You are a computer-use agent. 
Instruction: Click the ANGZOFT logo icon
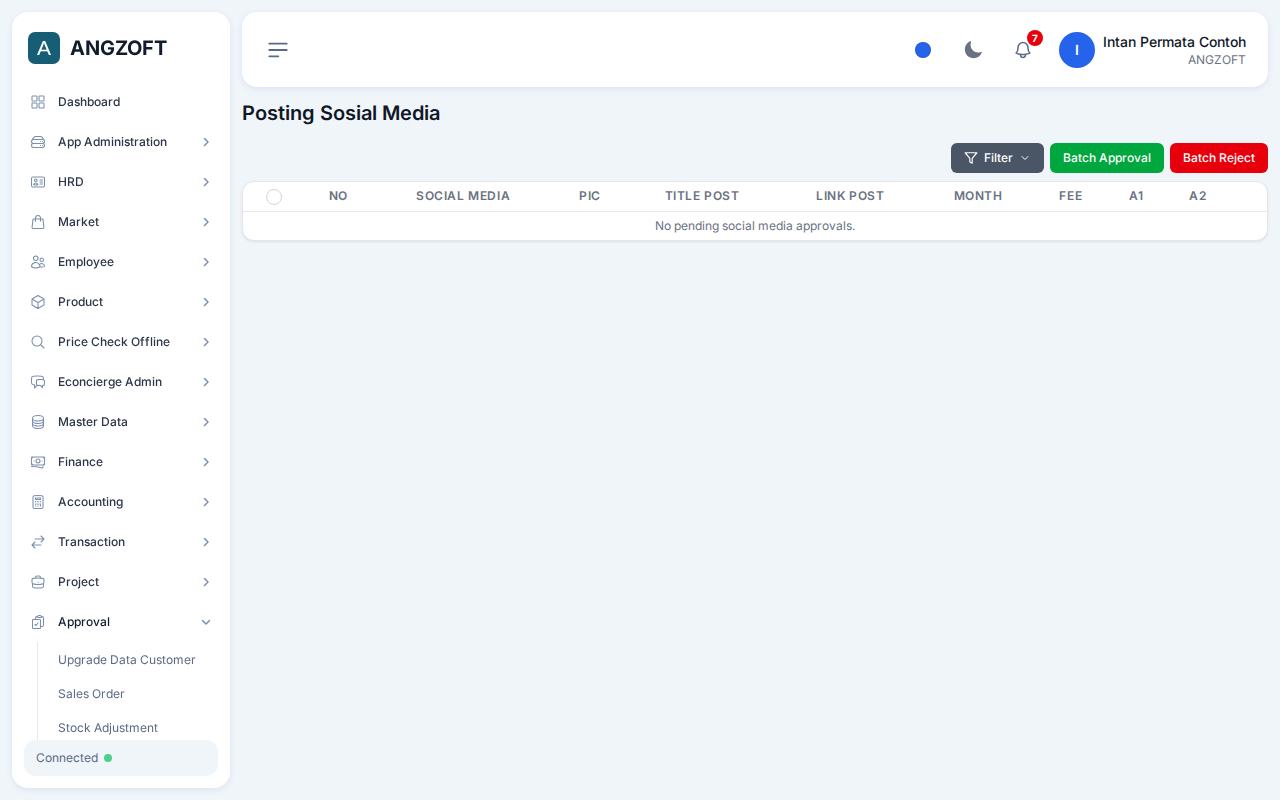pyautogui.click(x=44, y=48)
